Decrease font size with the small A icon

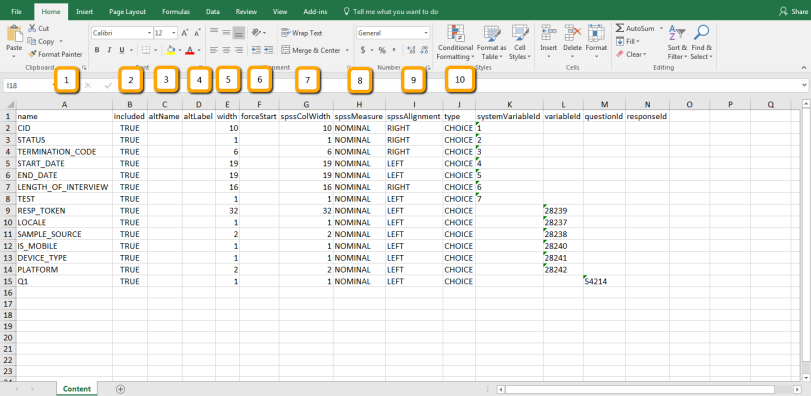[198, 33]
